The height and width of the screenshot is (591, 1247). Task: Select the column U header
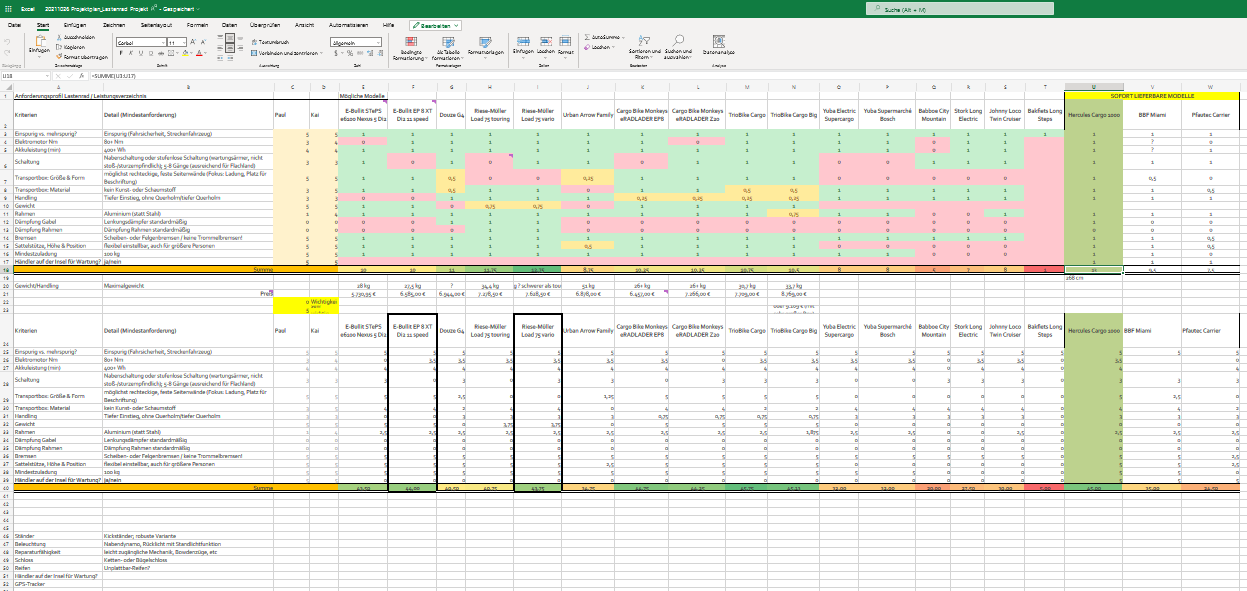point(1094,87)
